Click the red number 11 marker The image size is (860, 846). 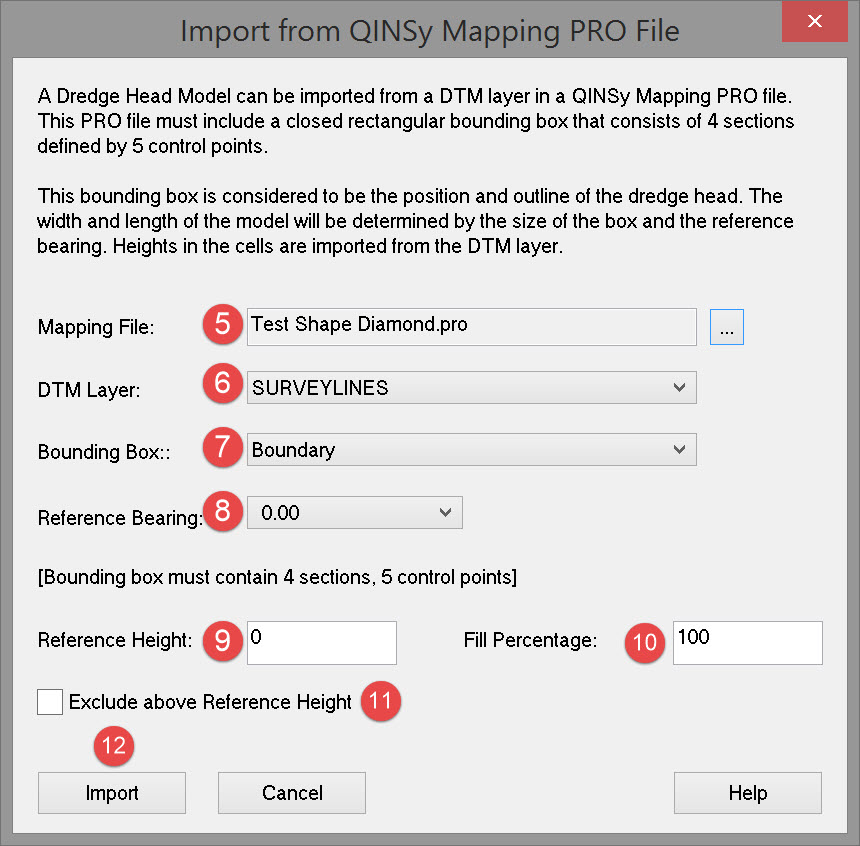380,702
